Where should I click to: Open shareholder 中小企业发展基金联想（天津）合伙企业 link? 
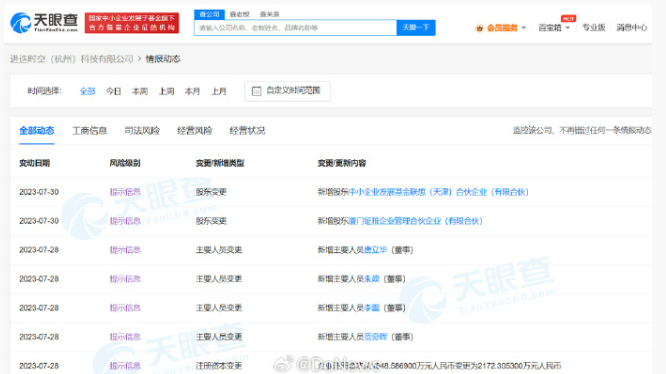tap(438, 192)
